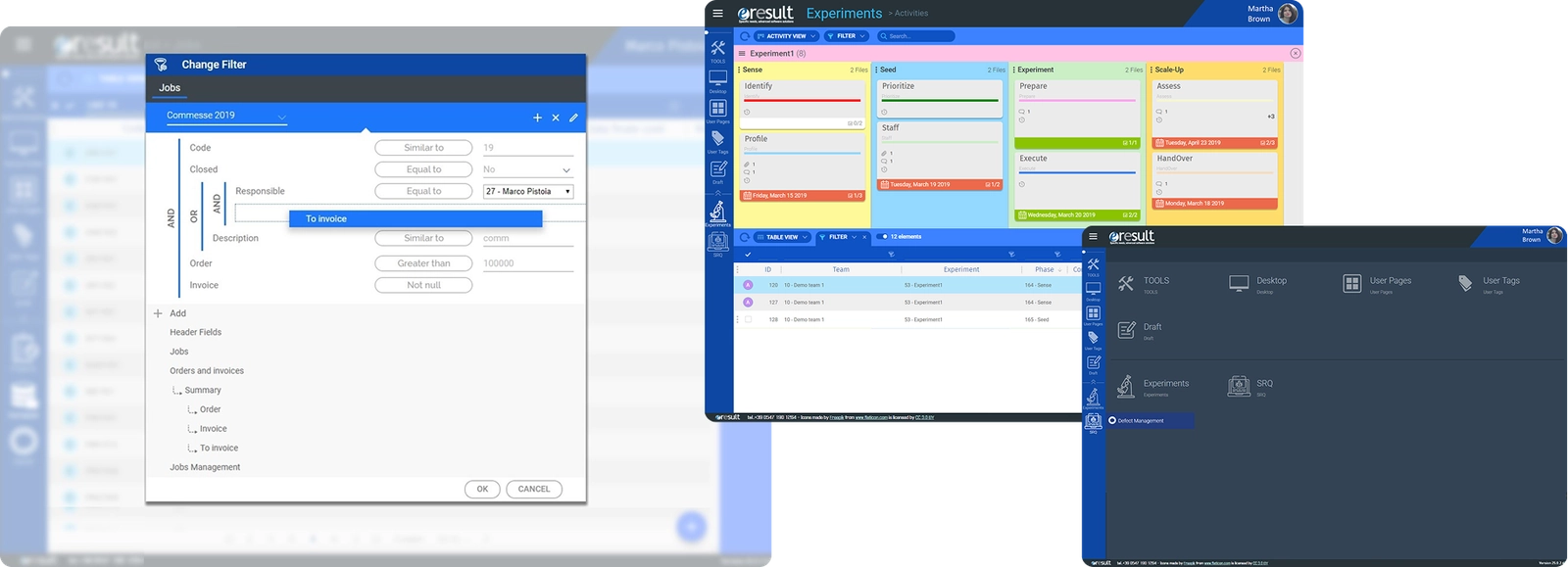
Task: Click Similar to operator for Code
Action: coord(423,148)
